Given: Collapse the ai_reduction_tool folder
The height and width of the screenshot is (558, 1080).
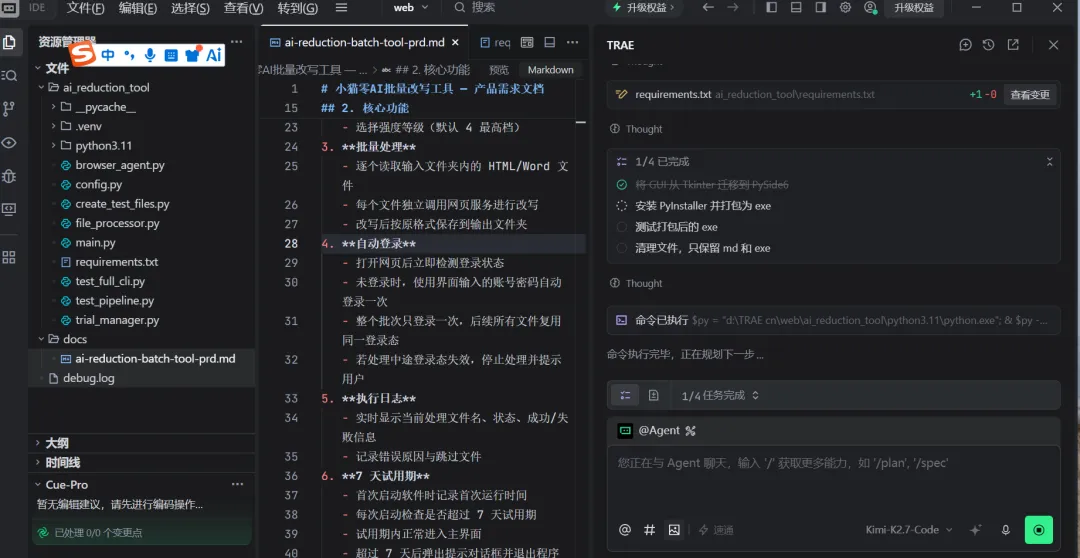Looking at the screenshot, I should point(41,87).
